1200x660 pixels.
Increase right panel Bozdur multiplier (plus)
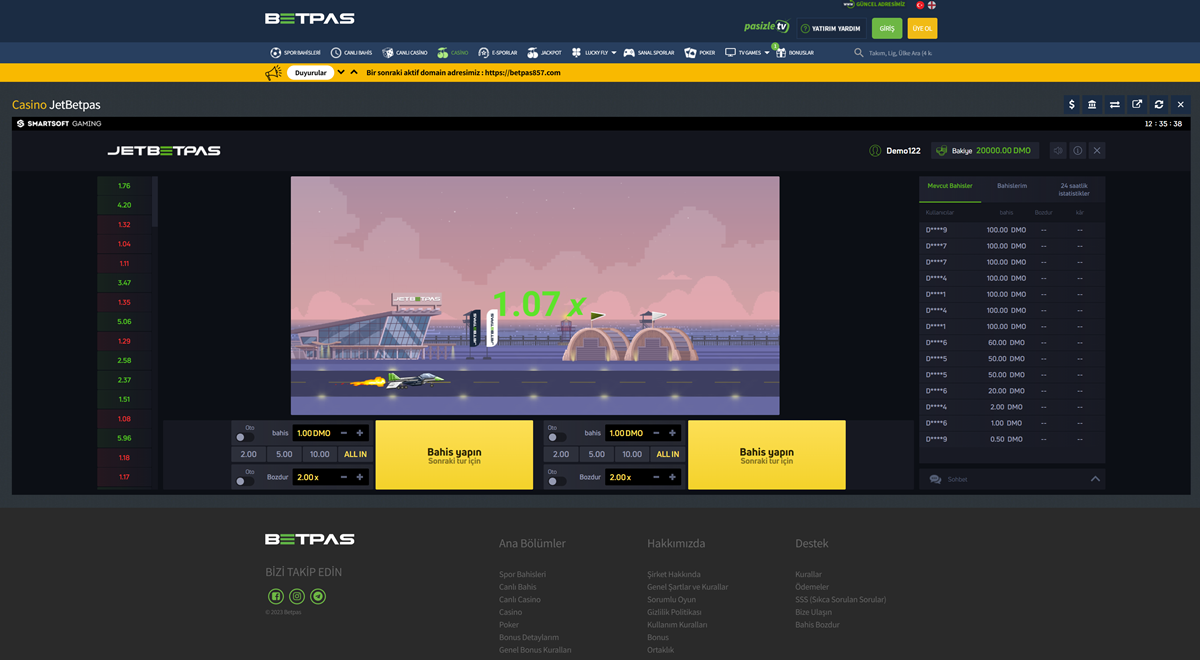coord(673,477)
